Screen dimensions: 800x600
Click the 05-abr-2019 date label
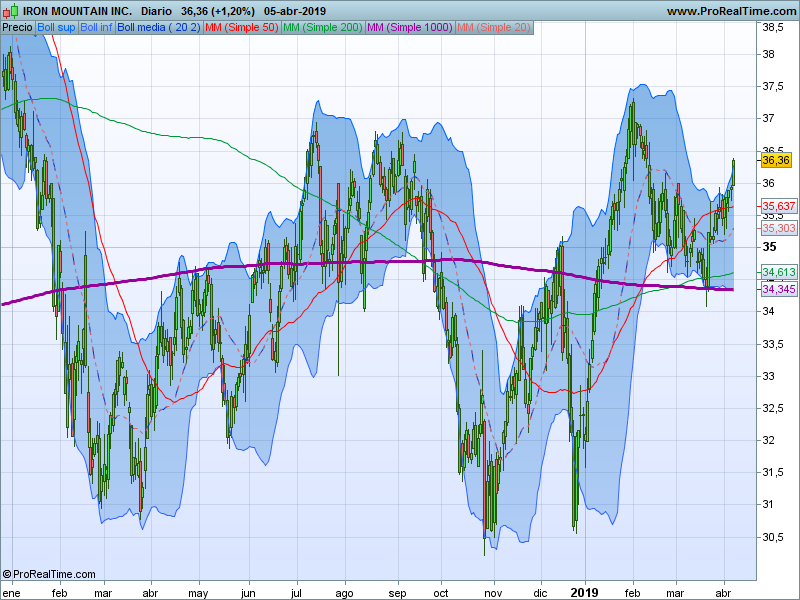pyautogui.click(x=295, y=11)
